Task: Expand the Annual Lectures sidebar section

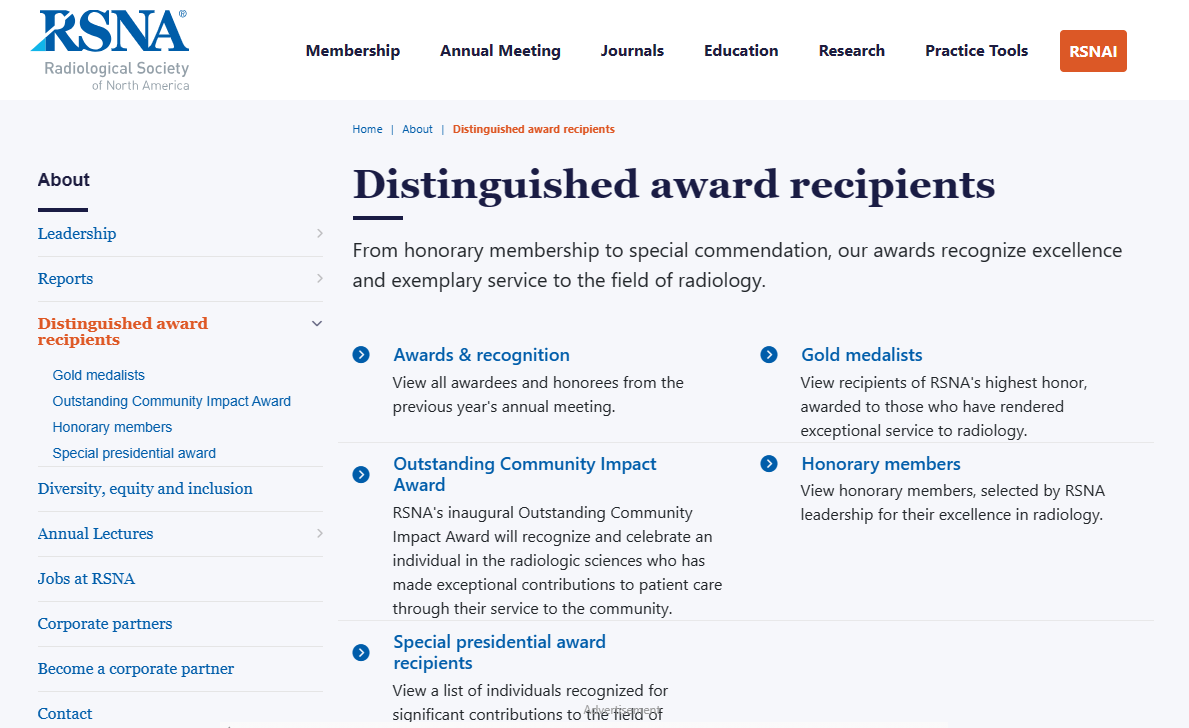Action: 319,534
